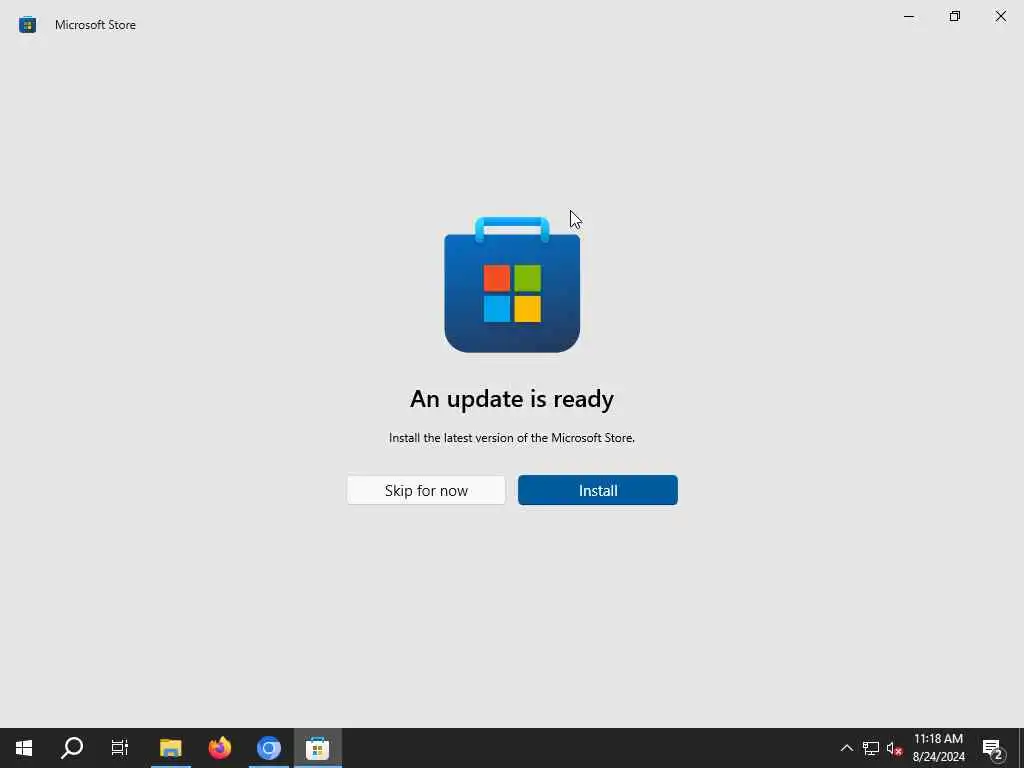Click the large Microsoft Store bag logo
The width and height of the screenshot is (1024, 768).
point(512,285)
